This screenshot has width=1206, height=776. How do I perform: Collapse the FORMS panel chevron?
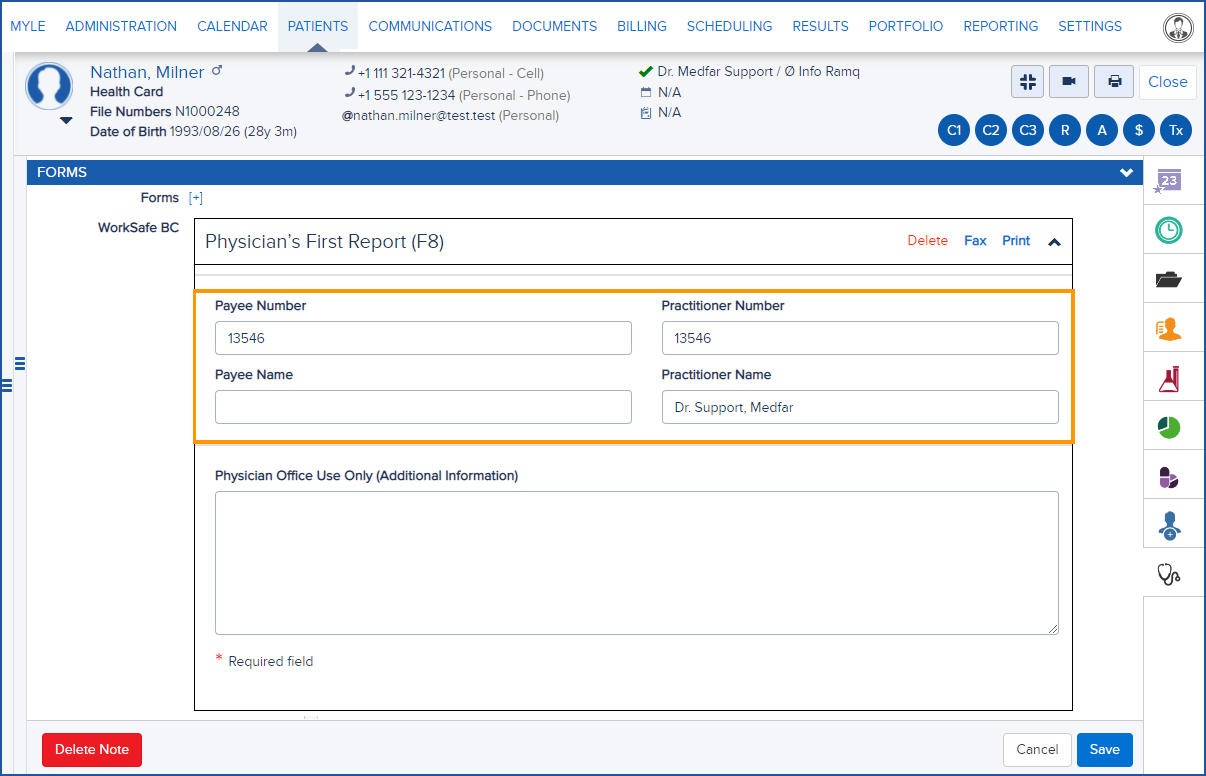(x=1126, y=171)
